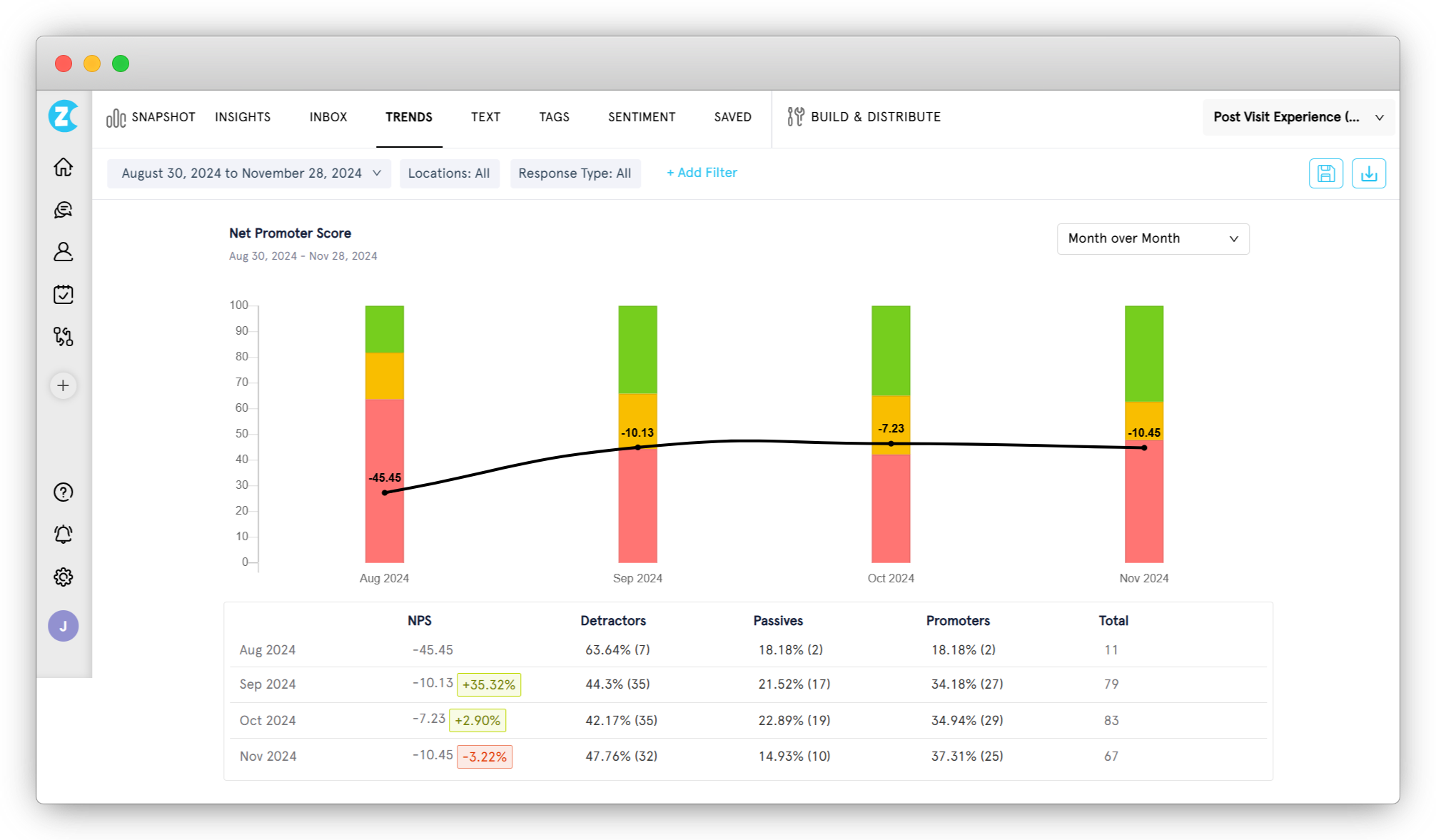Image resolution: width=1436 pixels, height=840 pixels.
Task: Expand the date range filter dropdown
Action: point(249,173)
